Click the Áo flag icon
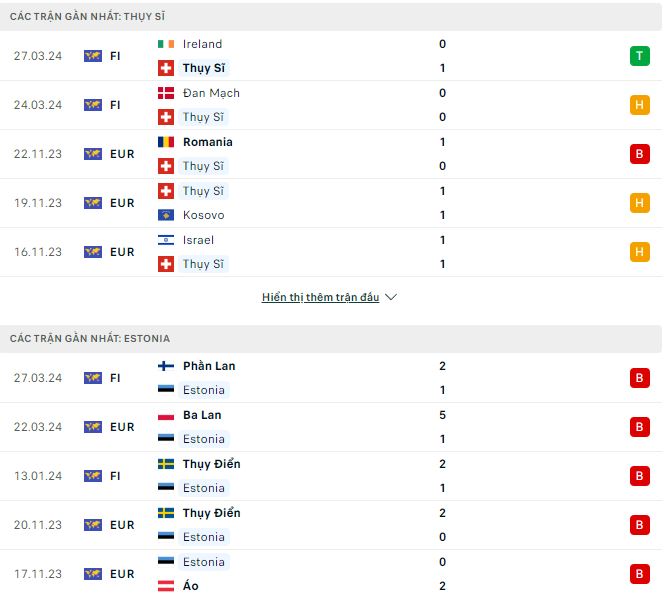This screenshot has width=667, height=597. tap(166, 586)
